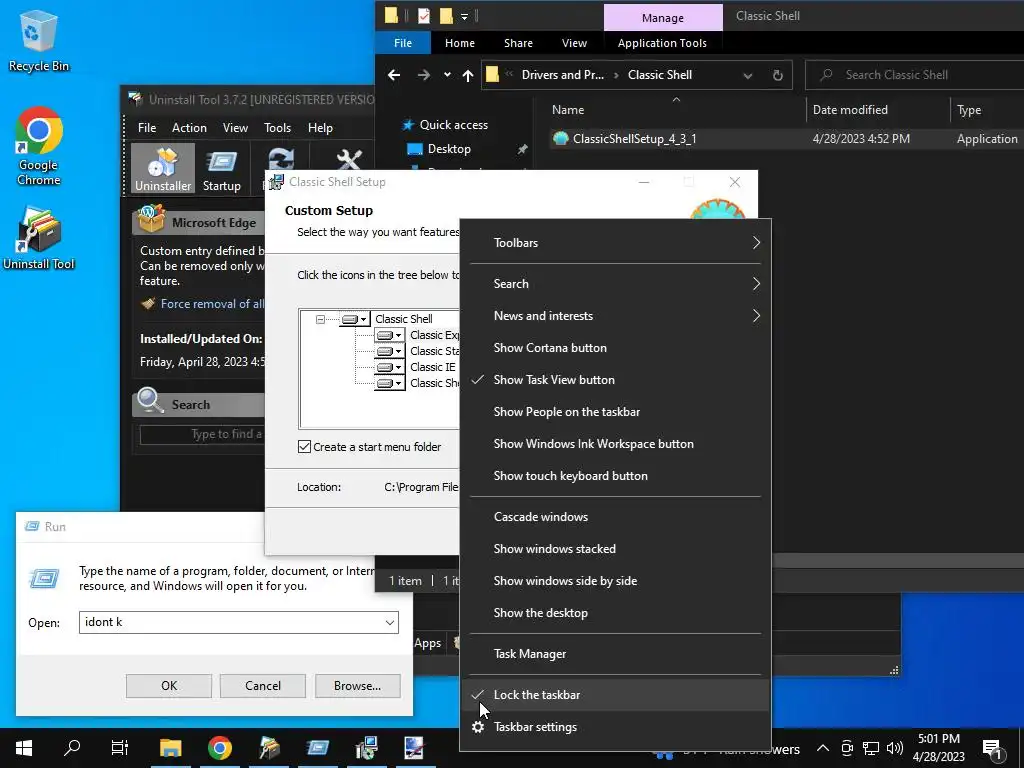Switch to Uninstall Tool taskbar icon
1024x768 pixels.
pyautogui.click(x=268, y=748)
